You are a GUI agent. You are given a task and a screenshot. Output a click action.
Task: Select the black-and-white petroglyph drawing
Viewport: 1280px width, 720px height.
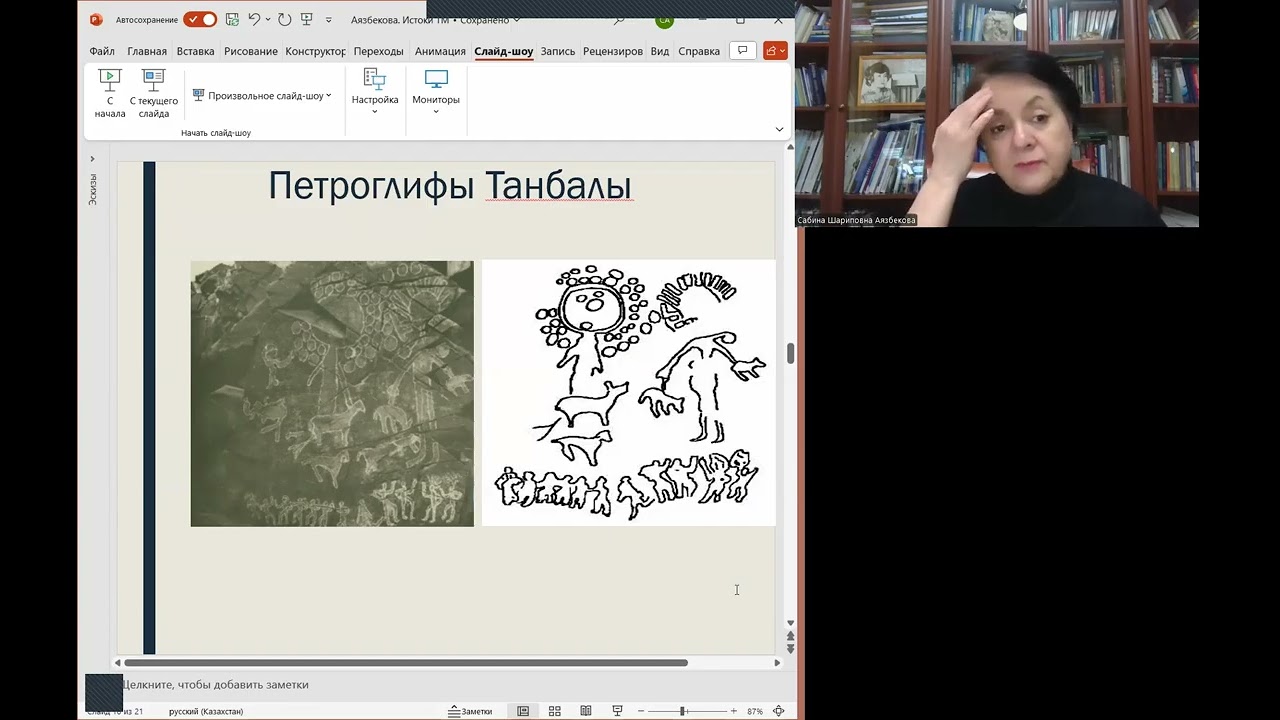[x=628, y=393]
